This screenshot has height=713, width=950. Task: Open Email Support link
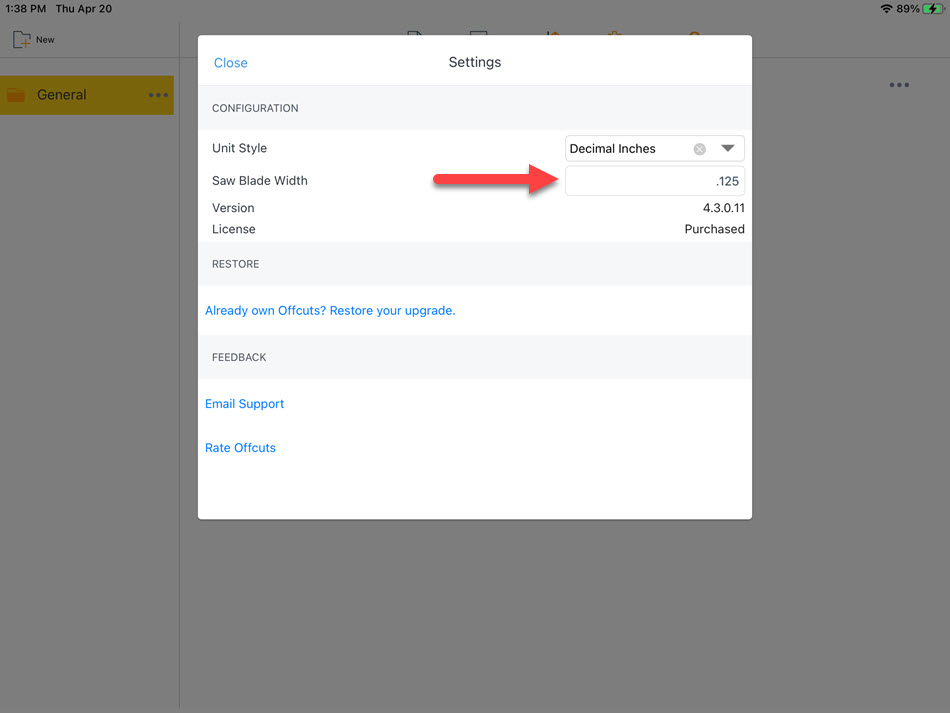pyautogui.click(x=244, y=404)
